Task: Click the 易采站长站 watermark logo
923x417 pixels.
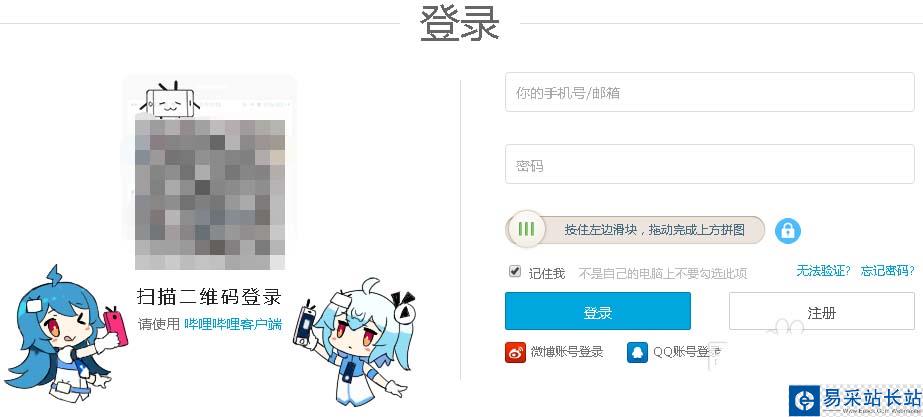Action: pos(855,401)
